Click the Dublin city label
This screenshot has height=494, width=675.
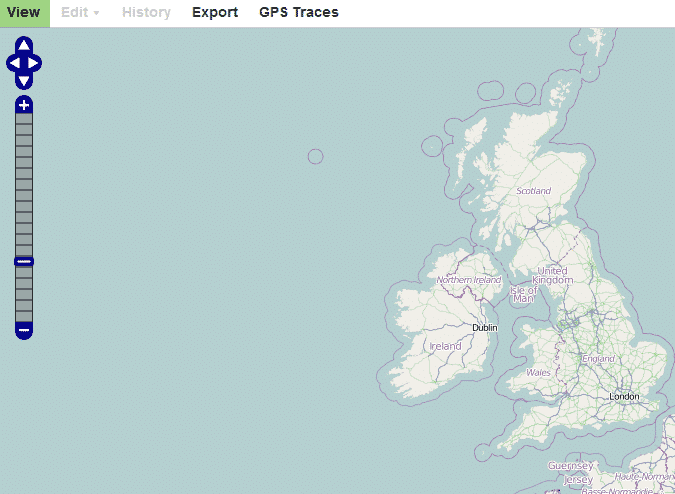(x=485, y=327)
